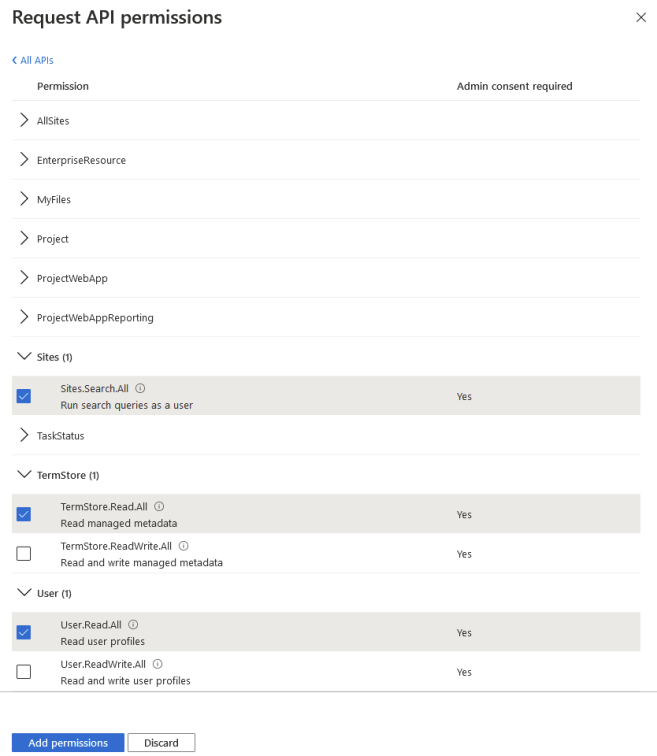Click info icon beside TermStore.ReadWrite.All
This screenshot has width=657, height=756.
[184, 546]
